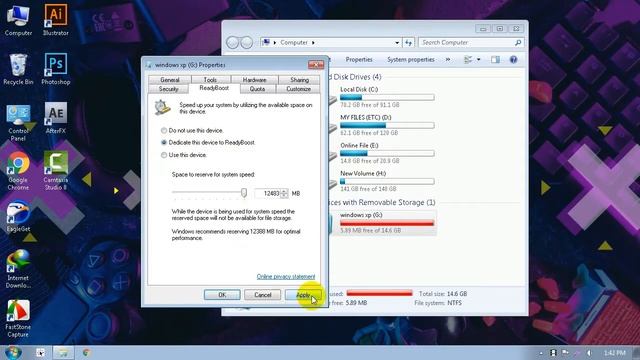Switch to the Quota tab
Screen dimensions: 640x360
point(257,89)
